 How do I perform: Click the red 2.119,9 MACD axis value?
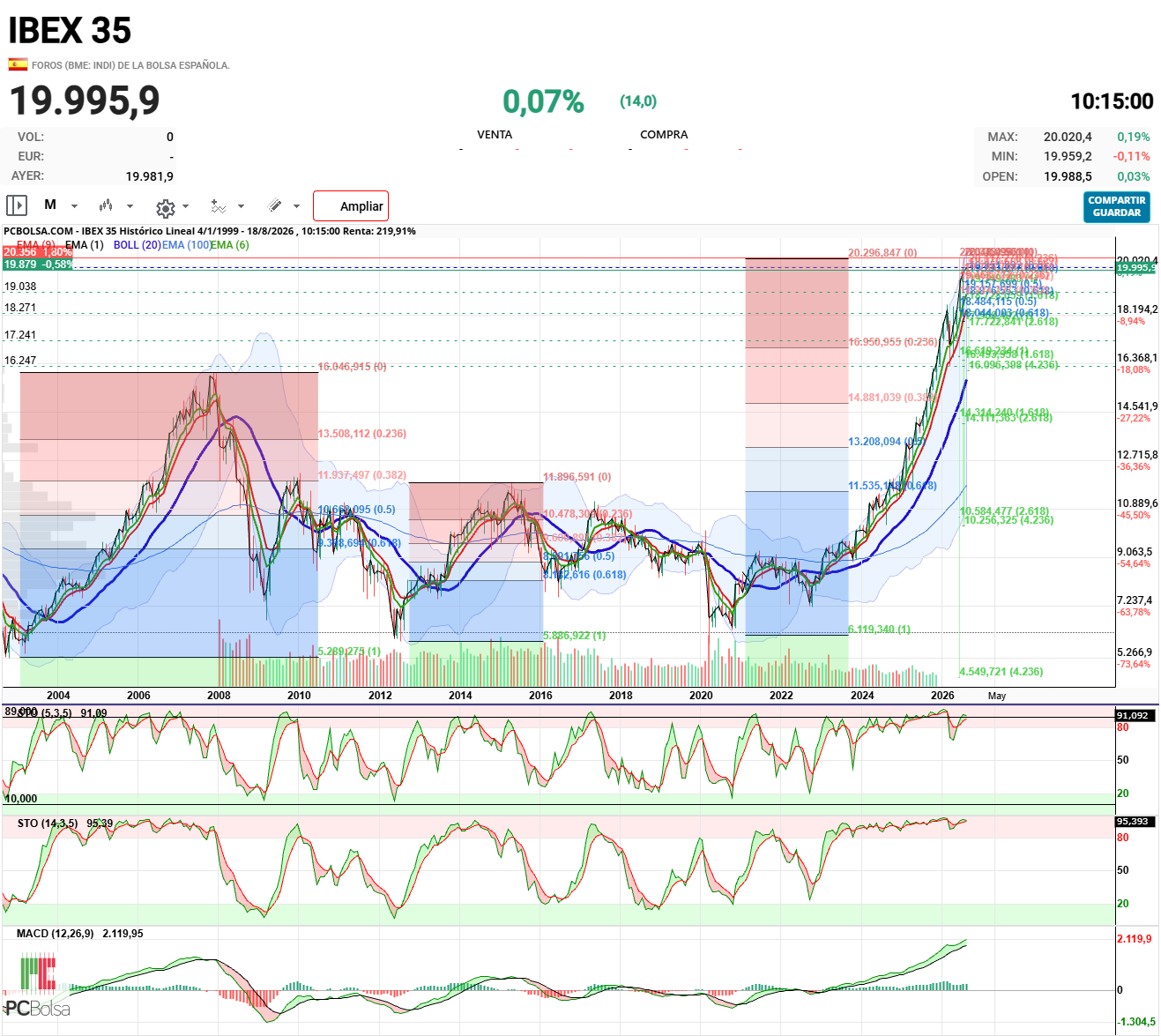[x=1135, y=939]
